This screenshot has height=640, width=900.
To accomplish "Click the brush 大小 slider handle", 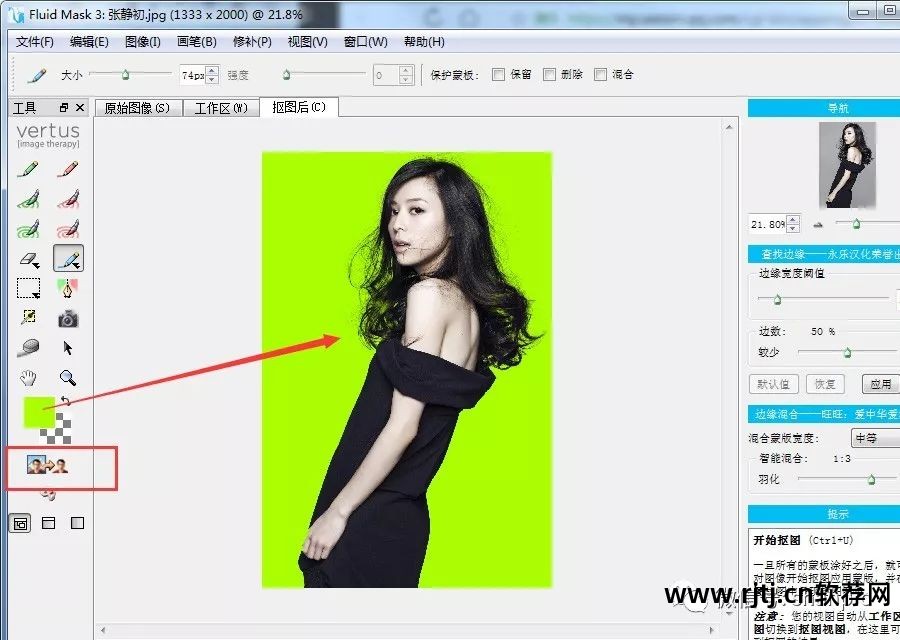I will coord(125,75).
